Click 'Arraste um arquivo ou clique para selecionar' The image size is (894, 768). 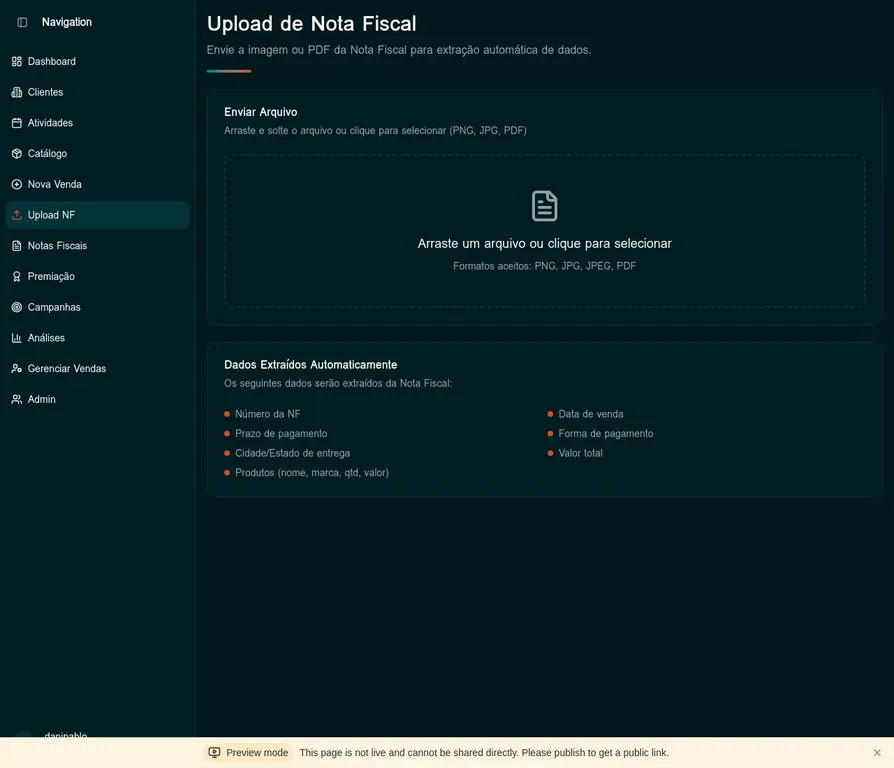coord(544,244)
